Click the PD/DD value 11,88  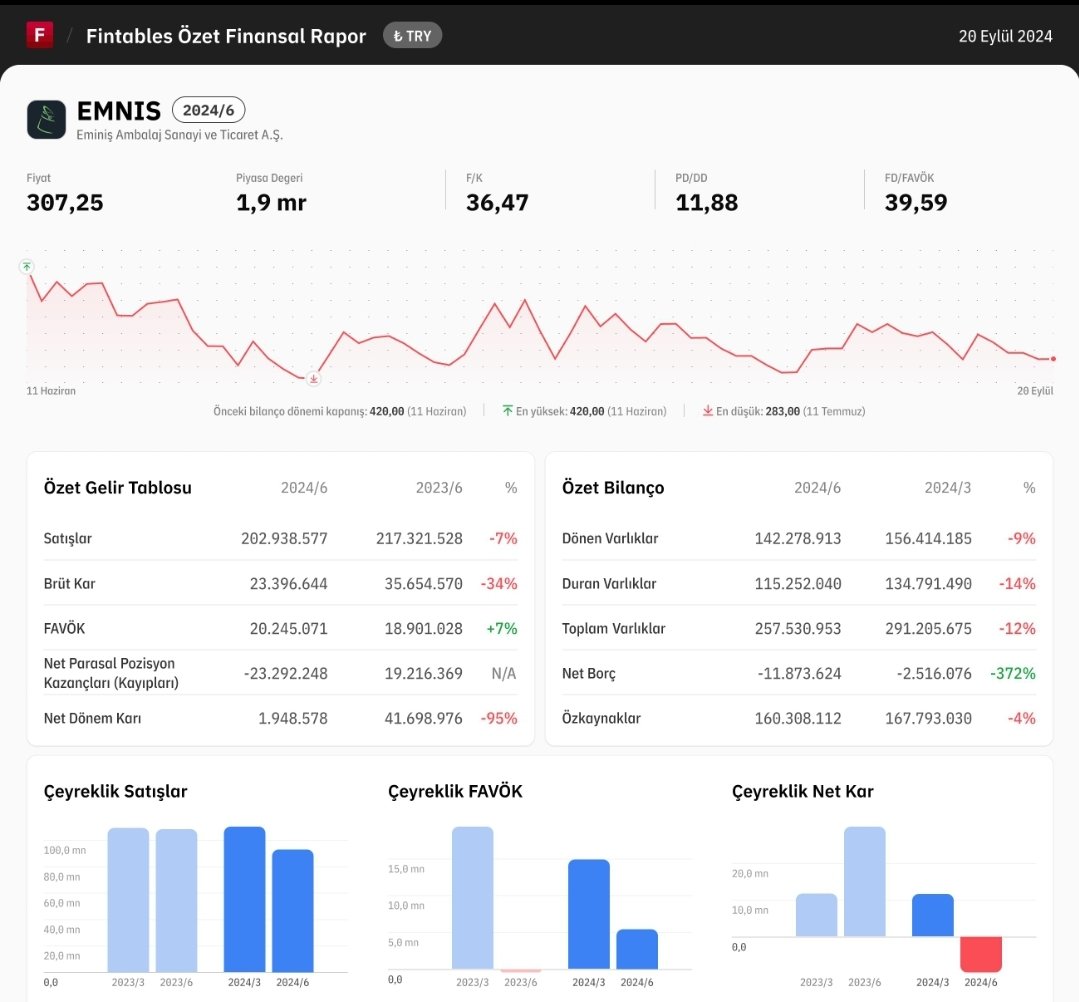(707, 202)
